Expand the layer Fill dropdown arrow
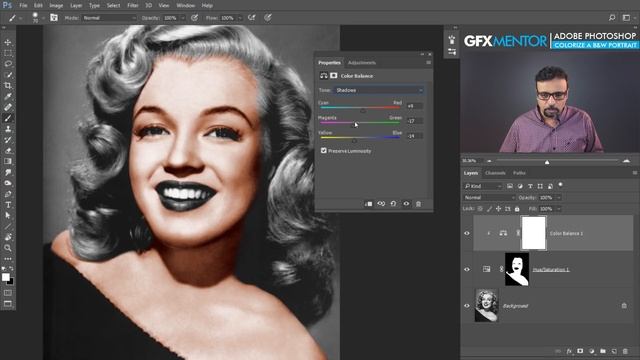This screenshot has width=640, height=360. [559, 209]
